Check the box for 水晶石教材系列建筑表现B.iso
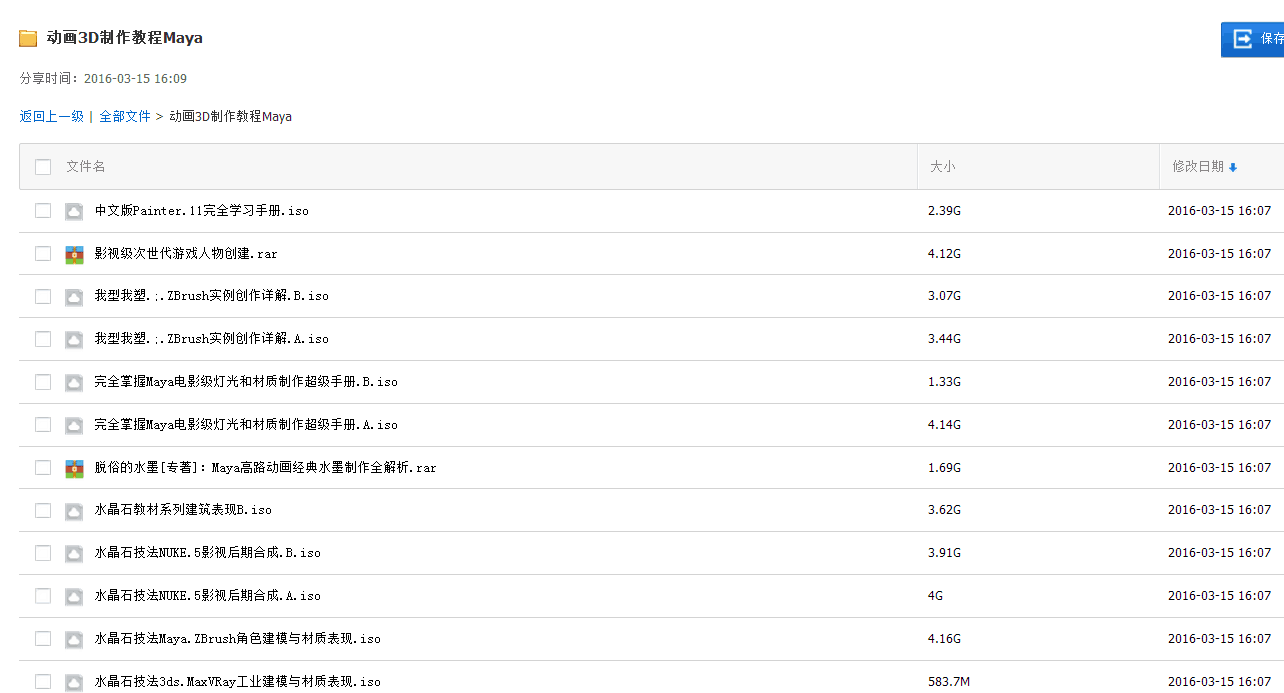Viewport: 1284px width, 693px height. [43, 510]
